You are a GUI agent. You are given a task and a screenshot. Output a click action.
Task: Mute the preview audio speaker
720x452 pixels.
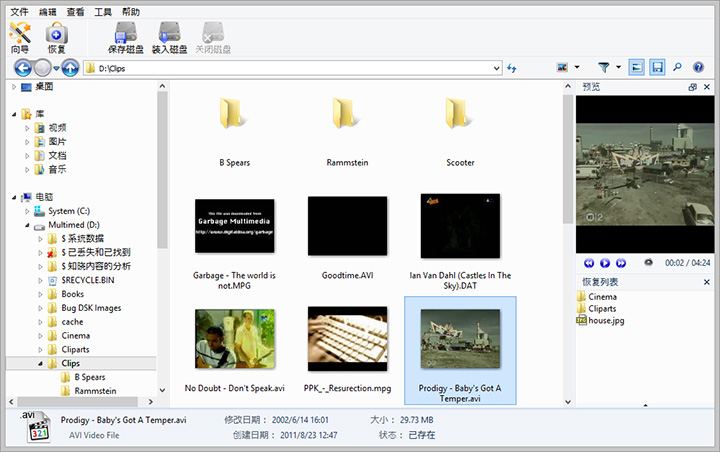click(x=648, y=262)
